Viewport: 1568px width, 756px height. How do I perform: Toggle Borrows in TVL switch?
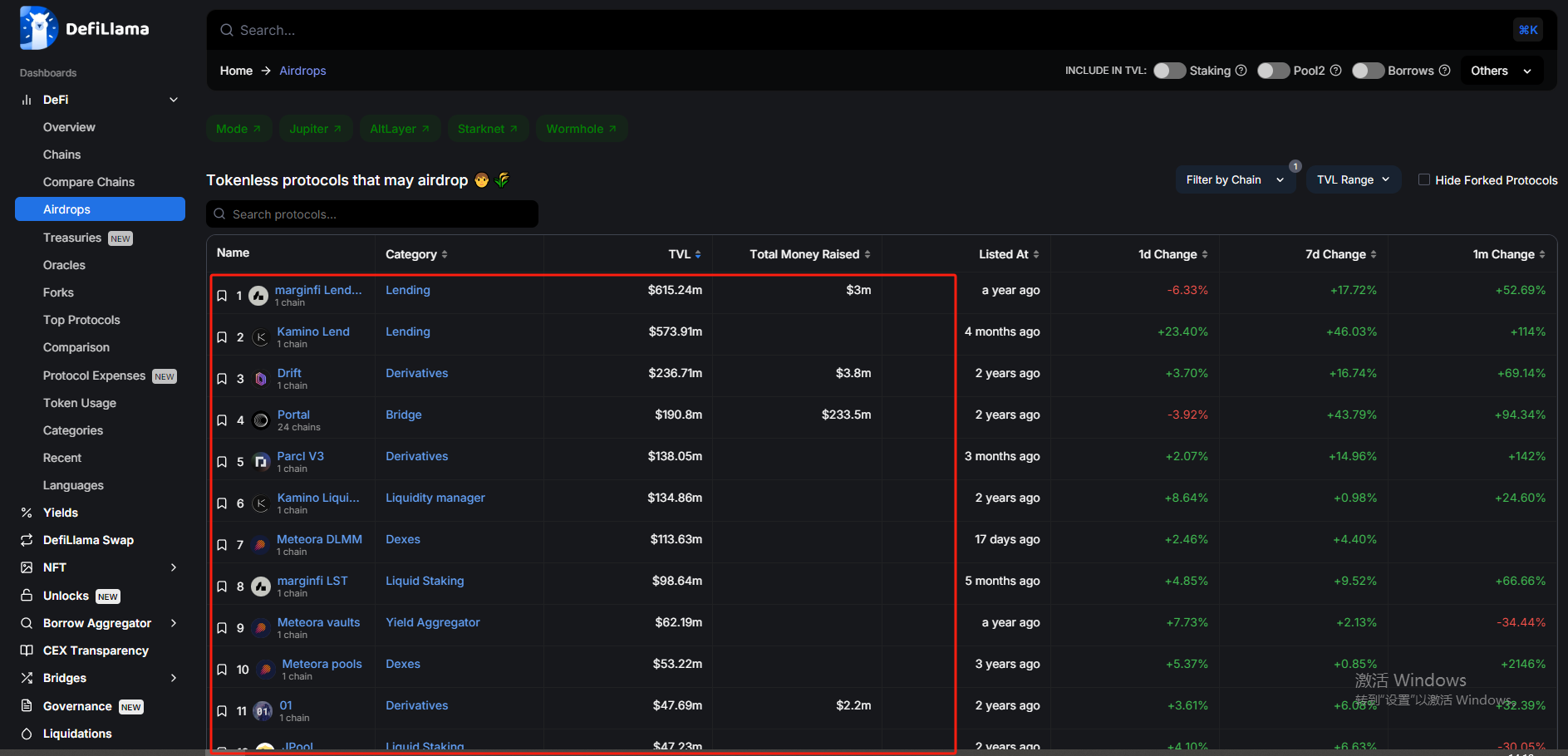1368,71
